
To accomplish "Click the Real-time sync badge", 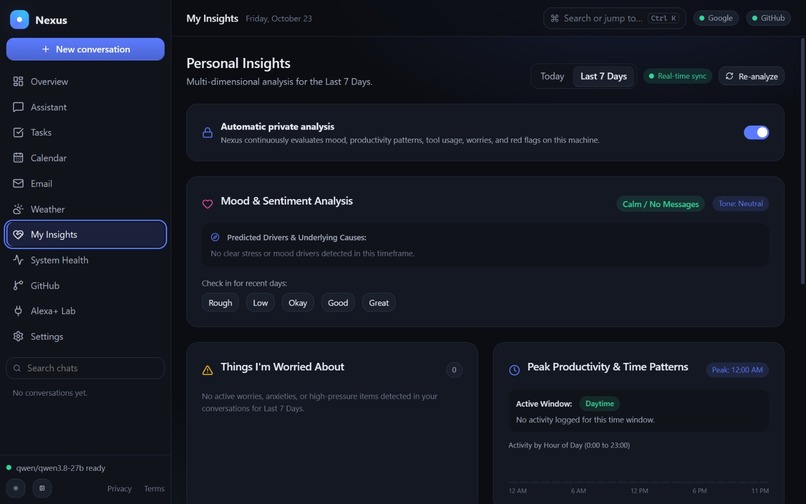I will tap(677, 76).
